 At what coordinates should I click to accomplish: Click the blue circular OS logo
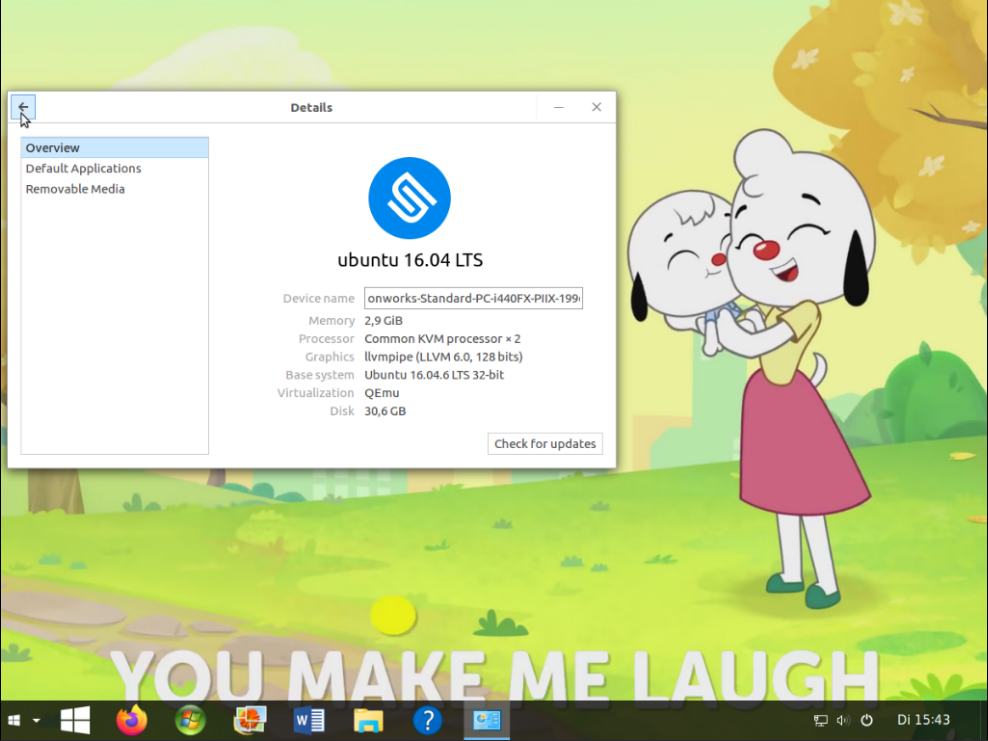click(x=410, y=198)
